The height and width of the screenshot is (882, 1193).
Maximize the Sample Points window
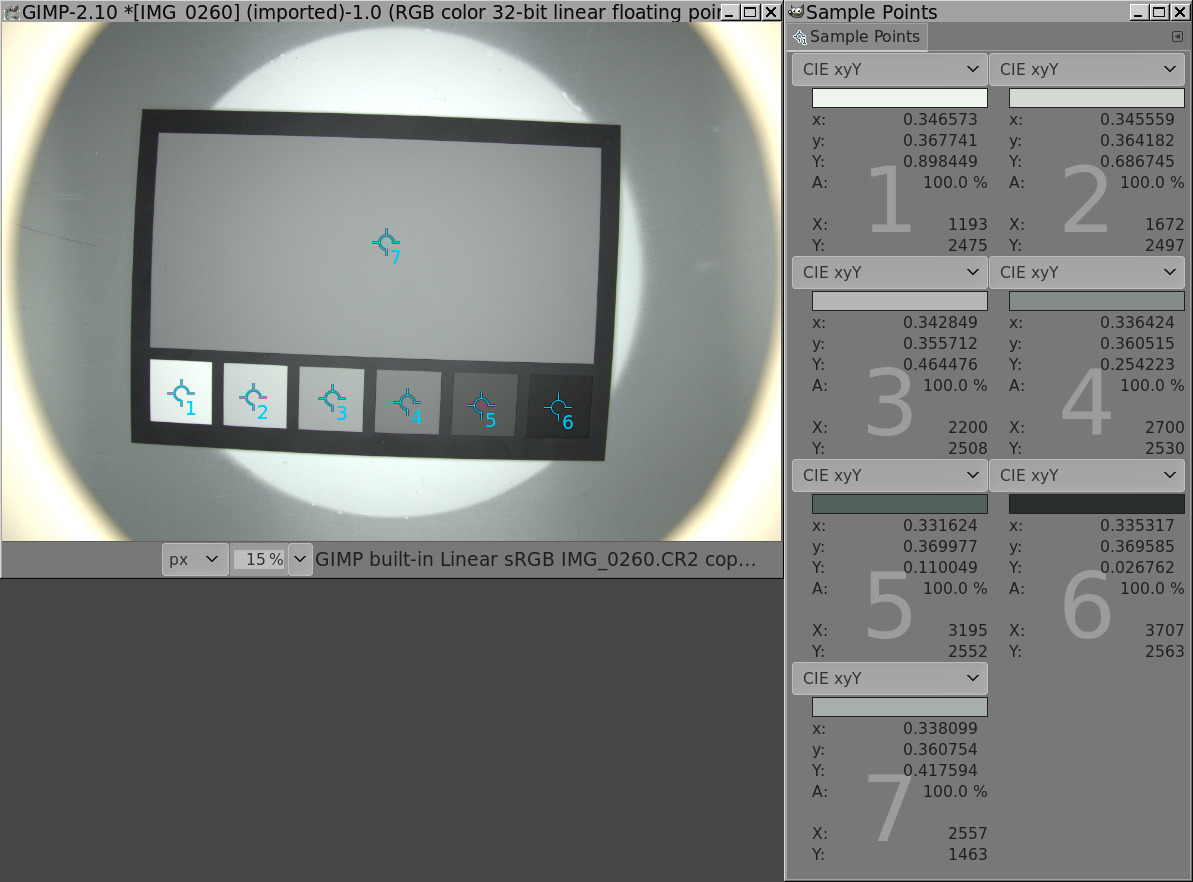[x=1159, y=12]
